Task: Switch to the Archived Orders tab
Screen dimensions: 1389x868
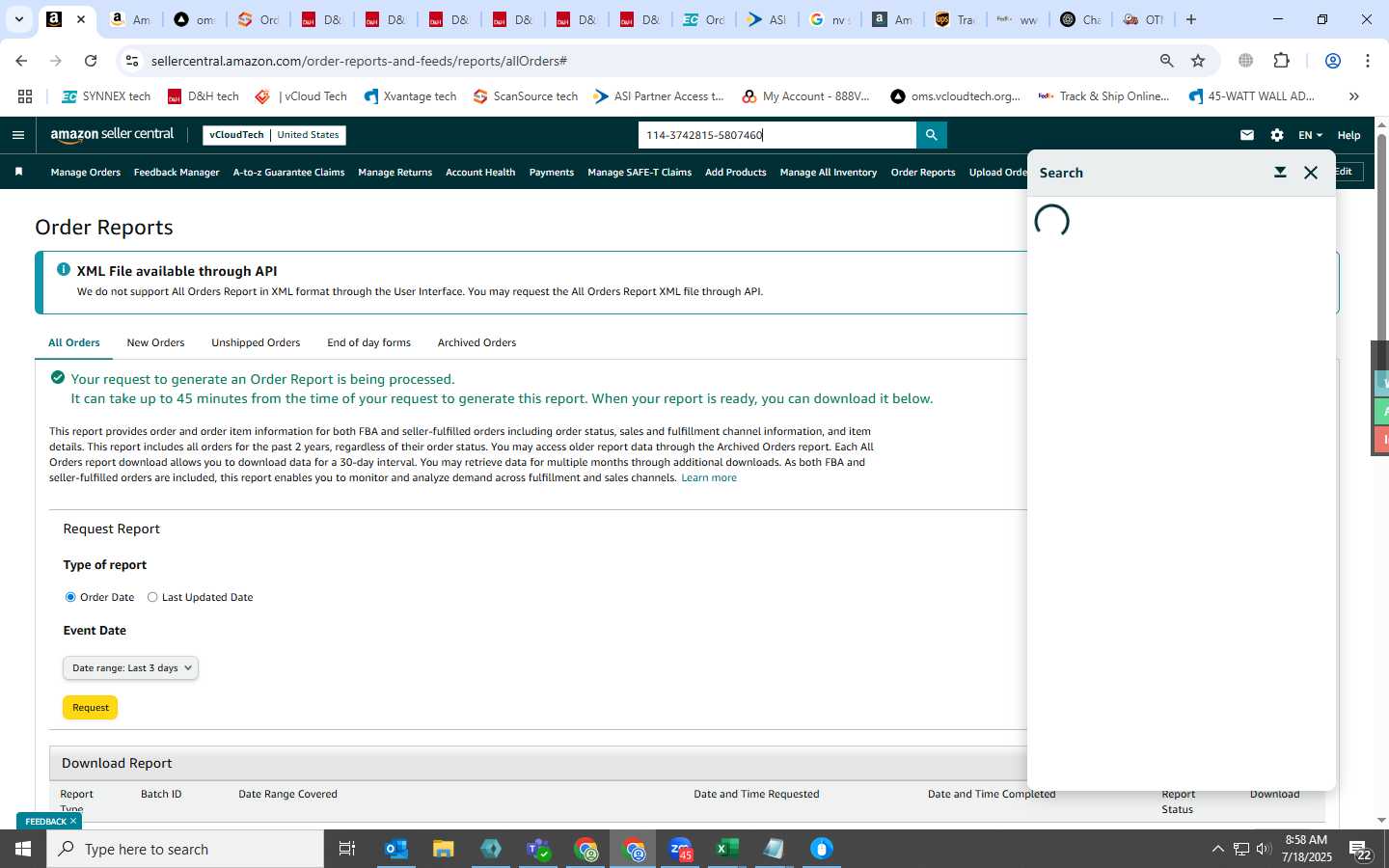Action: pyautogui.click(x=477, y=342)
